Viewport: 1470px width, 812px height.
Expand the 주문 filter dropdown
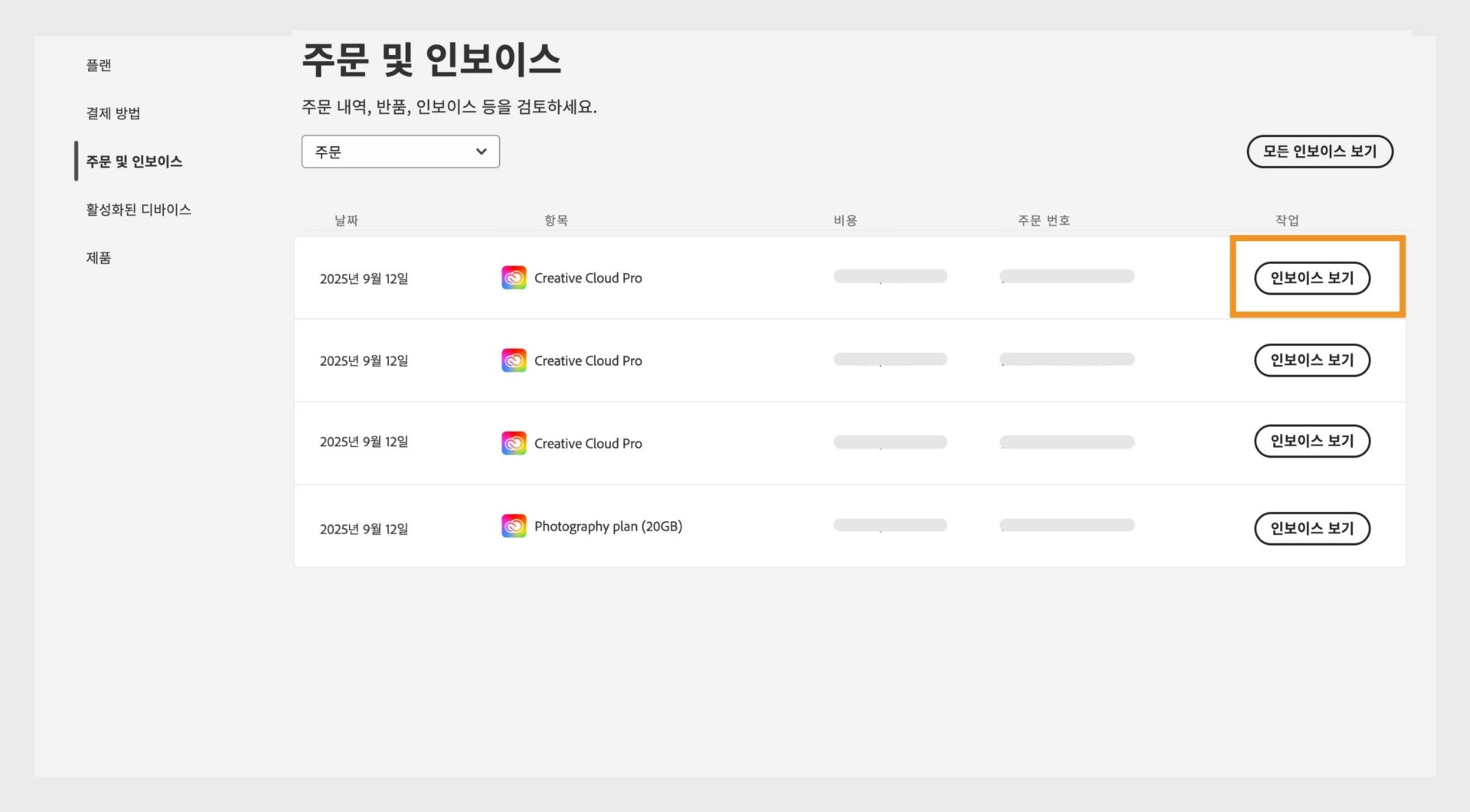coord(400,152)
